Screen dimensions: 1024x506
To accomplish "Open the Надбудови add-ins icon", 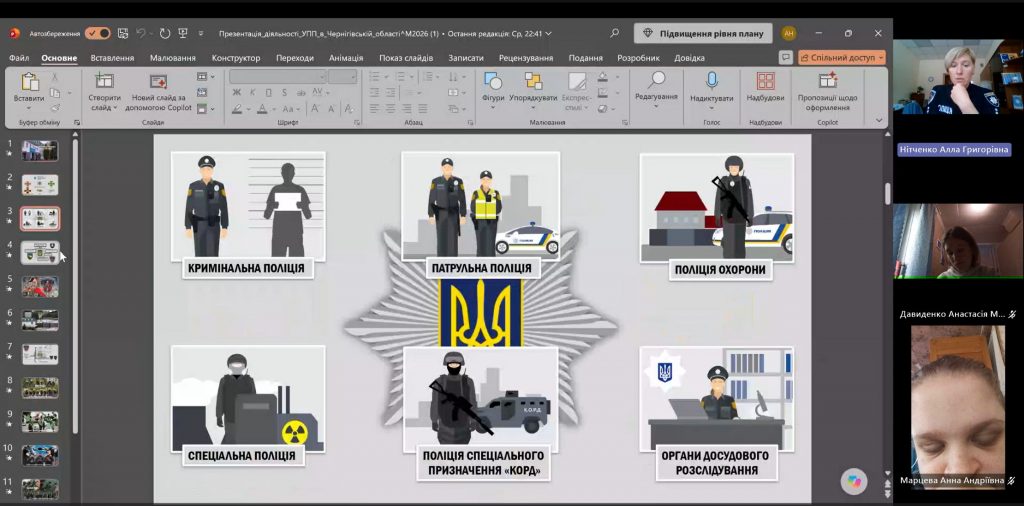I will 765,82.
